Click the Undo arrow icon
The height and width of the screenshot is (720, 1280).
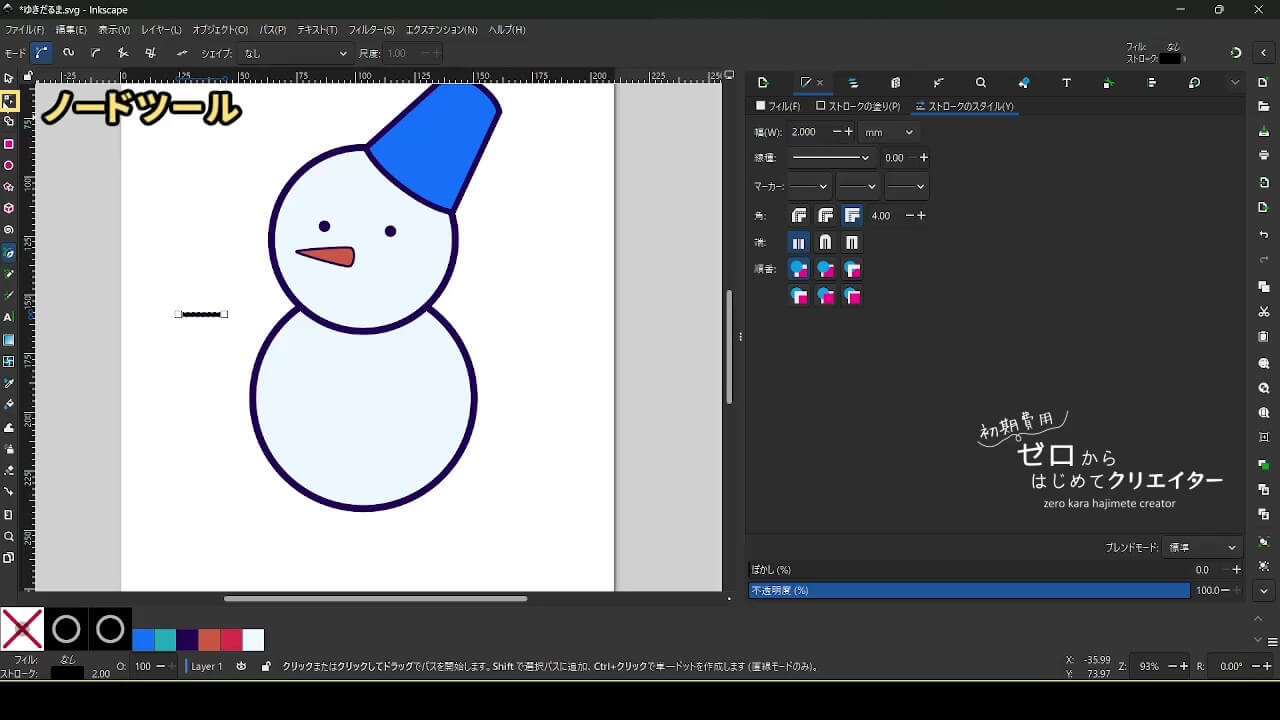1264,235
